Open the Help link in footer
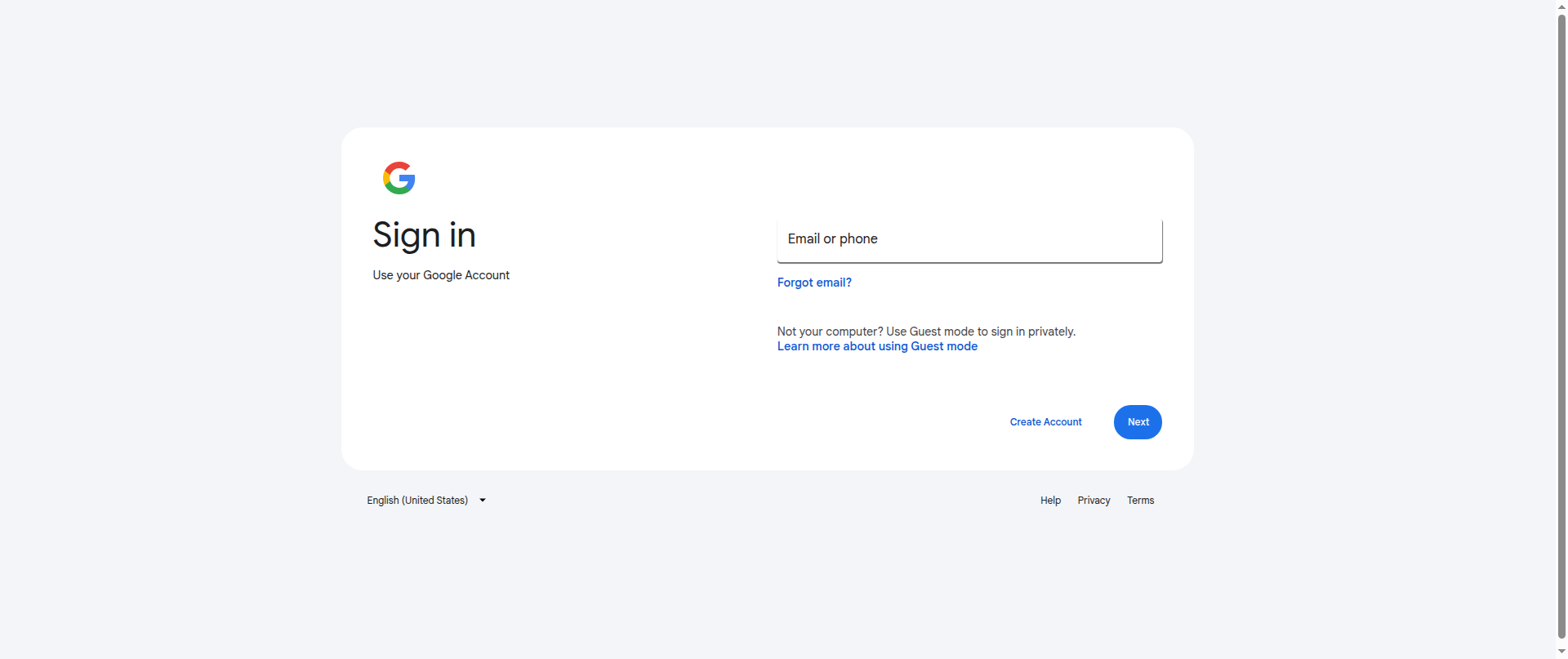 pyautogui.click(x=1050, y=501)
